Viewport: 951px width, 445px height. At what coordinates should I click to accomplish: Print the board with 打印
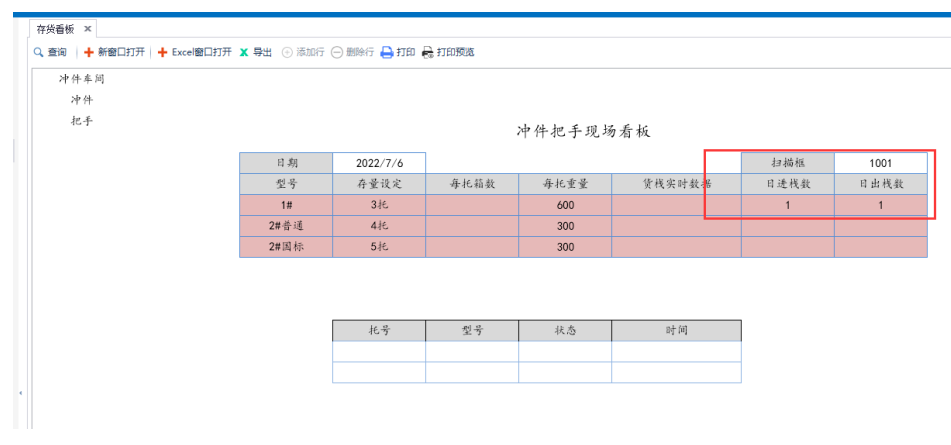click(387, 52)
